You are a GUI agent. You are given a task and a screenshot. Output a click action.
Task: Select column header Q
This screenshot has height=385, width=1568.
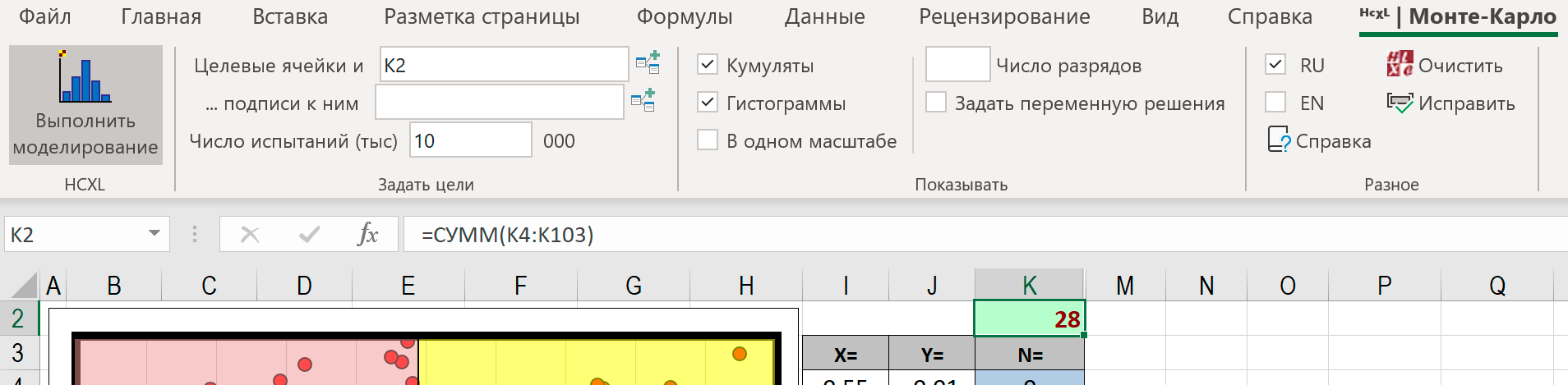(x=1497, y=285)
